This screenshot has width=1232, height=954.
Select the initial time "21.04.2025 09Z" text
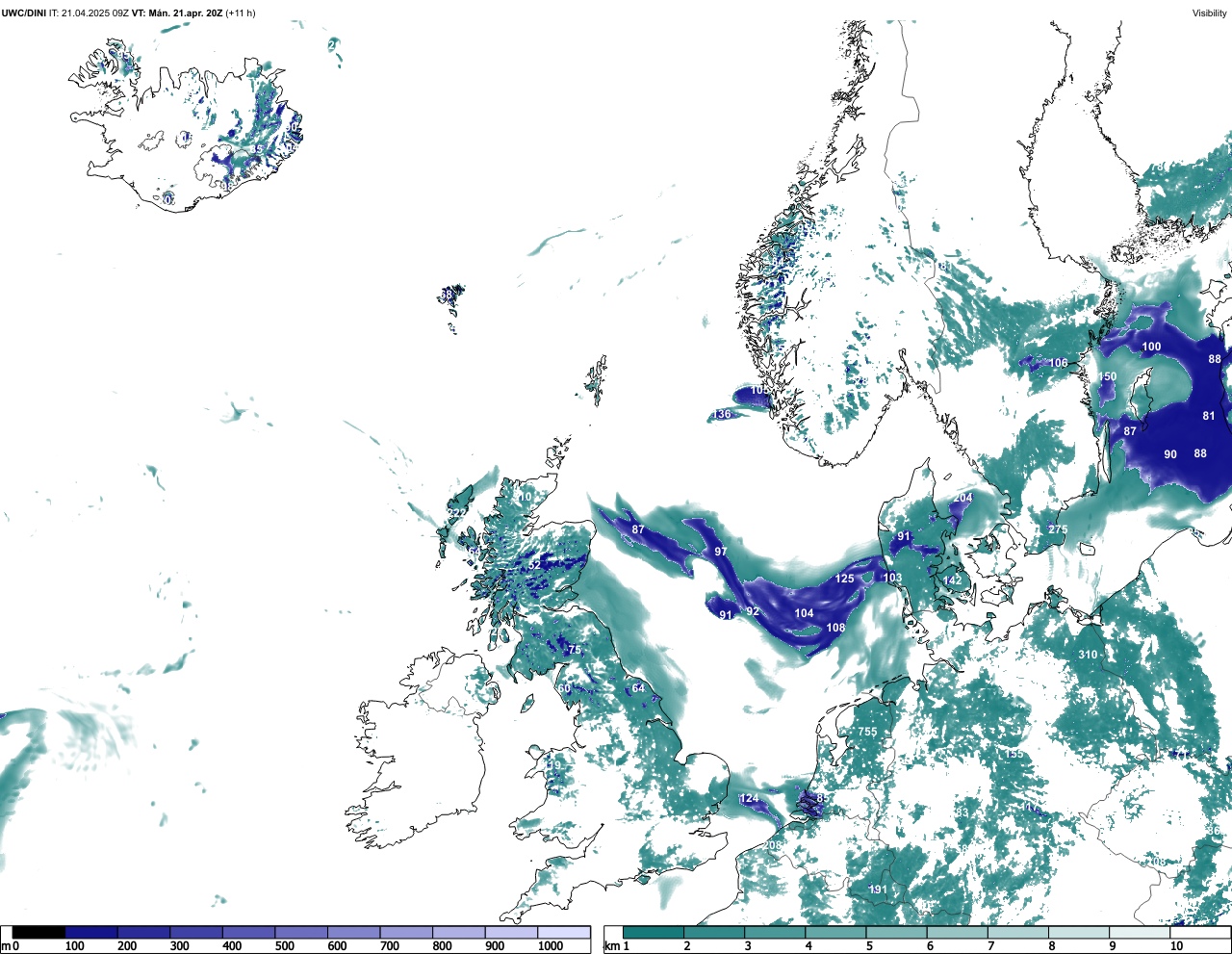tap(95, 13)
